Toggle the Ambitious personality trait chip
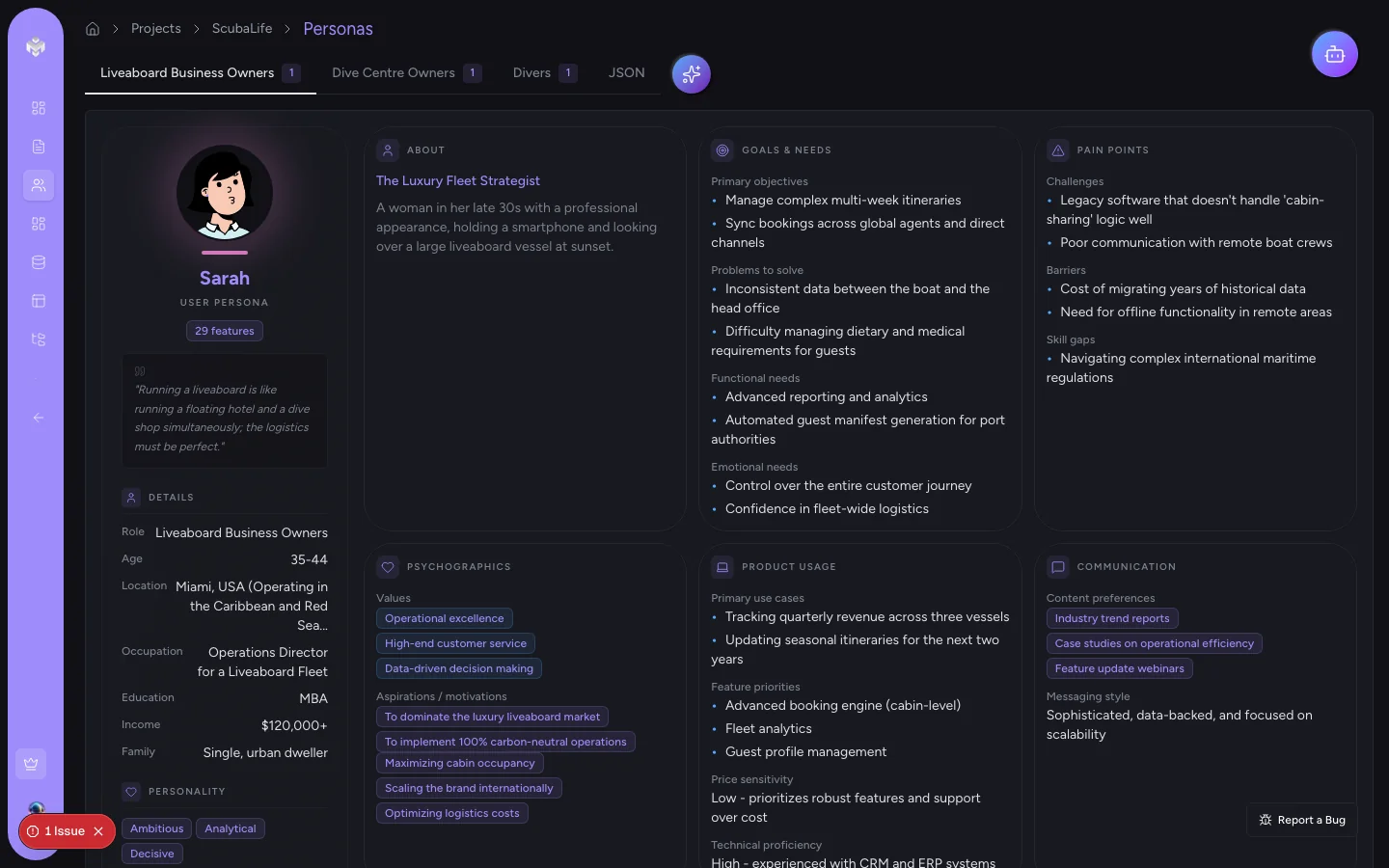 tap(156, 828)
